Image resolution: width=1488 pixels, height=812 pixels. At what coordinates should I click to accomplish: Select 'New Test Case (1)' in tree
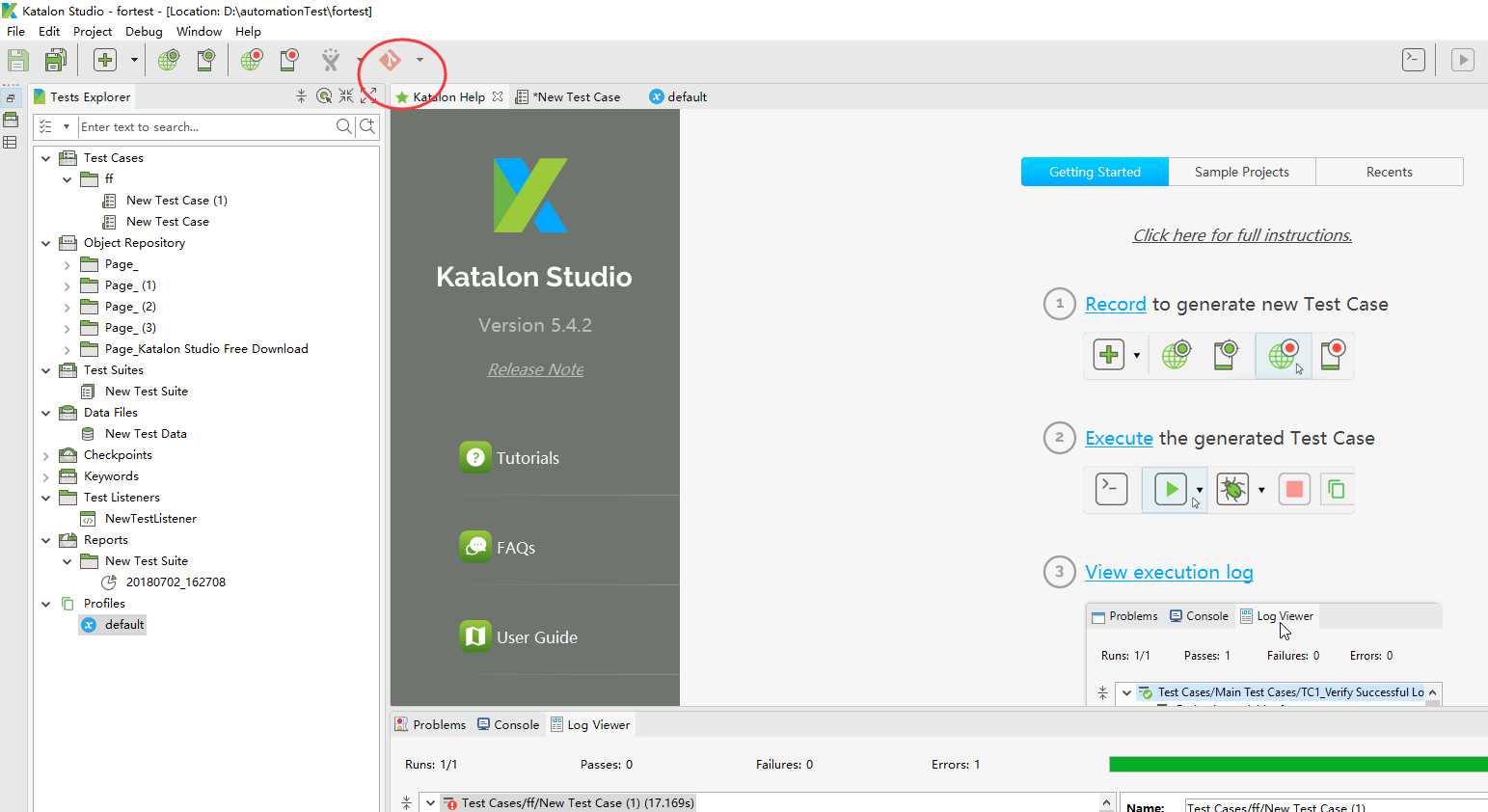point(176,201)
